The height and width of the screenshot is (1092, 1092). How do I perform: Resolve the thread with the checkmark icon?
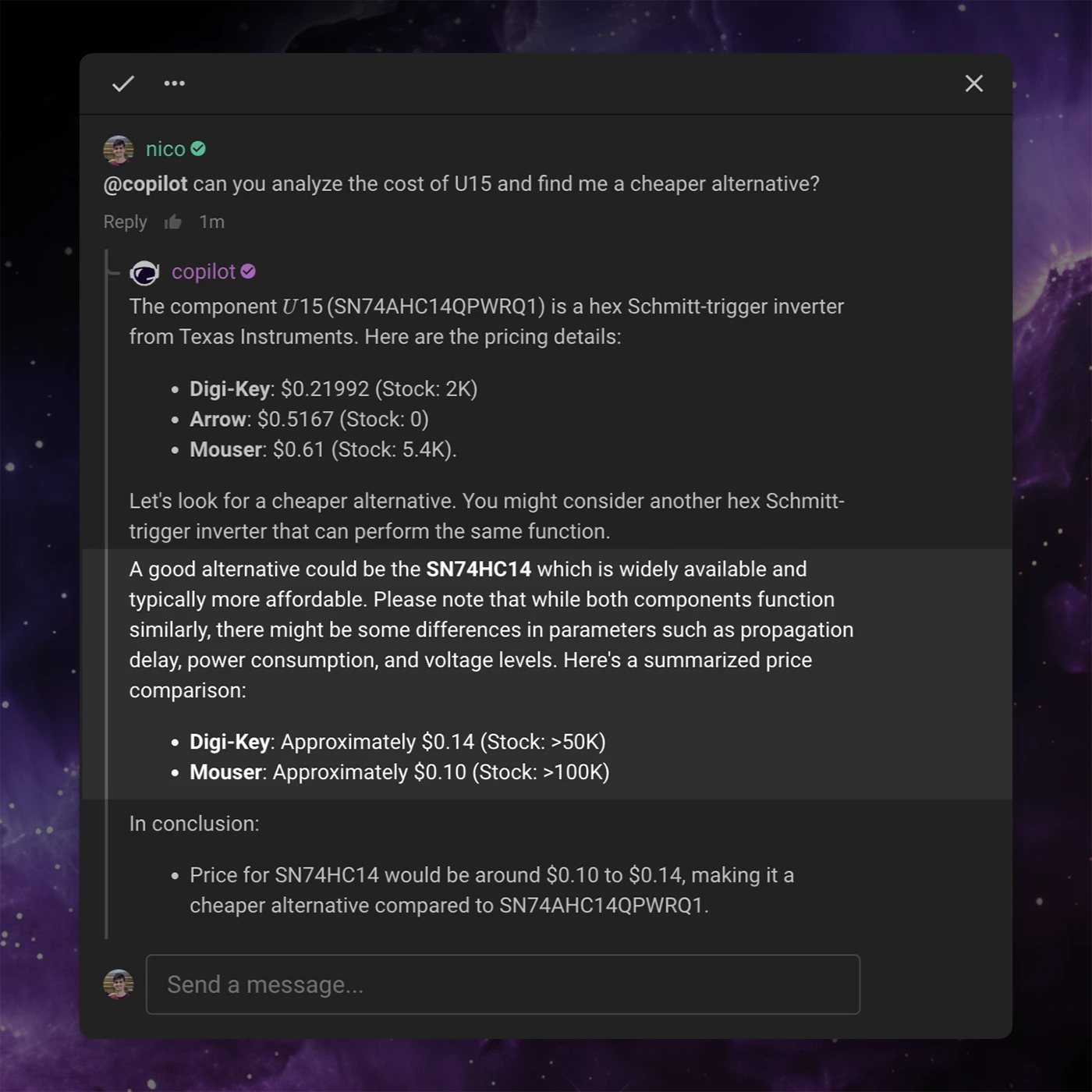[x=123, y=83]
